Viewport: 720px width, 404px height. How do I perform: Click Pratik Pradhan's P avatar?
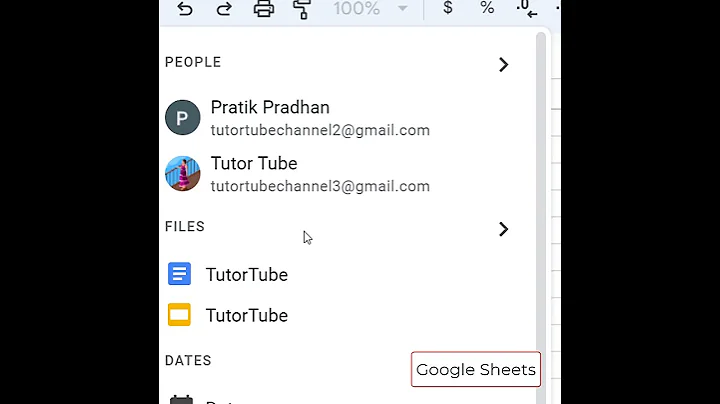pyautogui.click(x=183, y=118)
